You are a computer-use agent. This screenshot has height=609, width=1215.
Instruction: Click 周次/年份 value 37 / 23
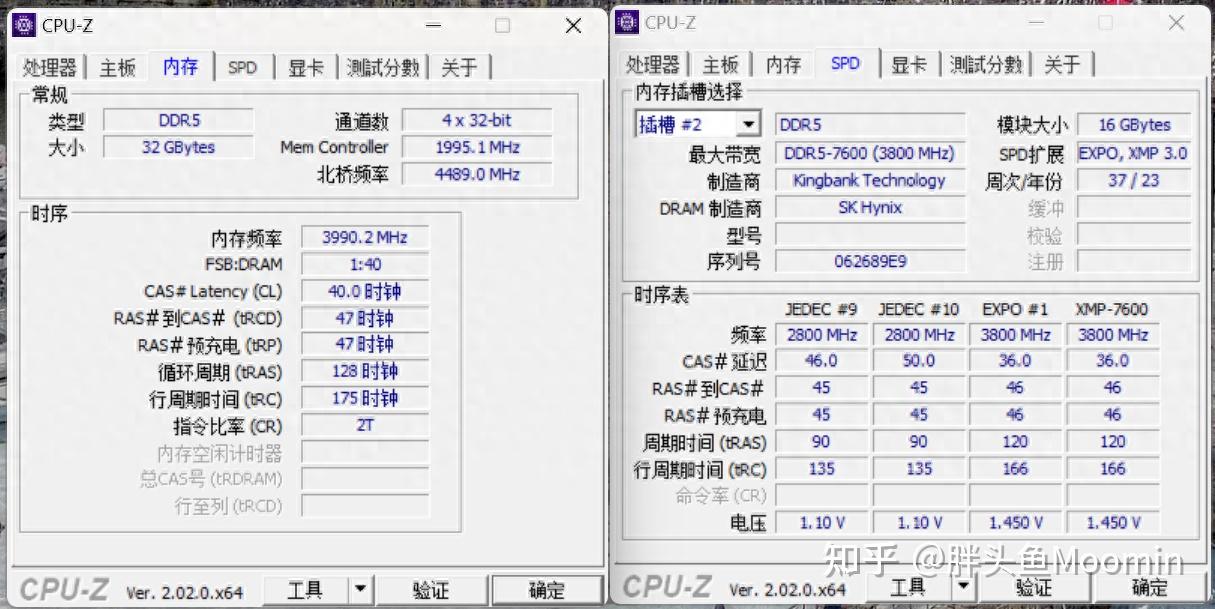1134,181
